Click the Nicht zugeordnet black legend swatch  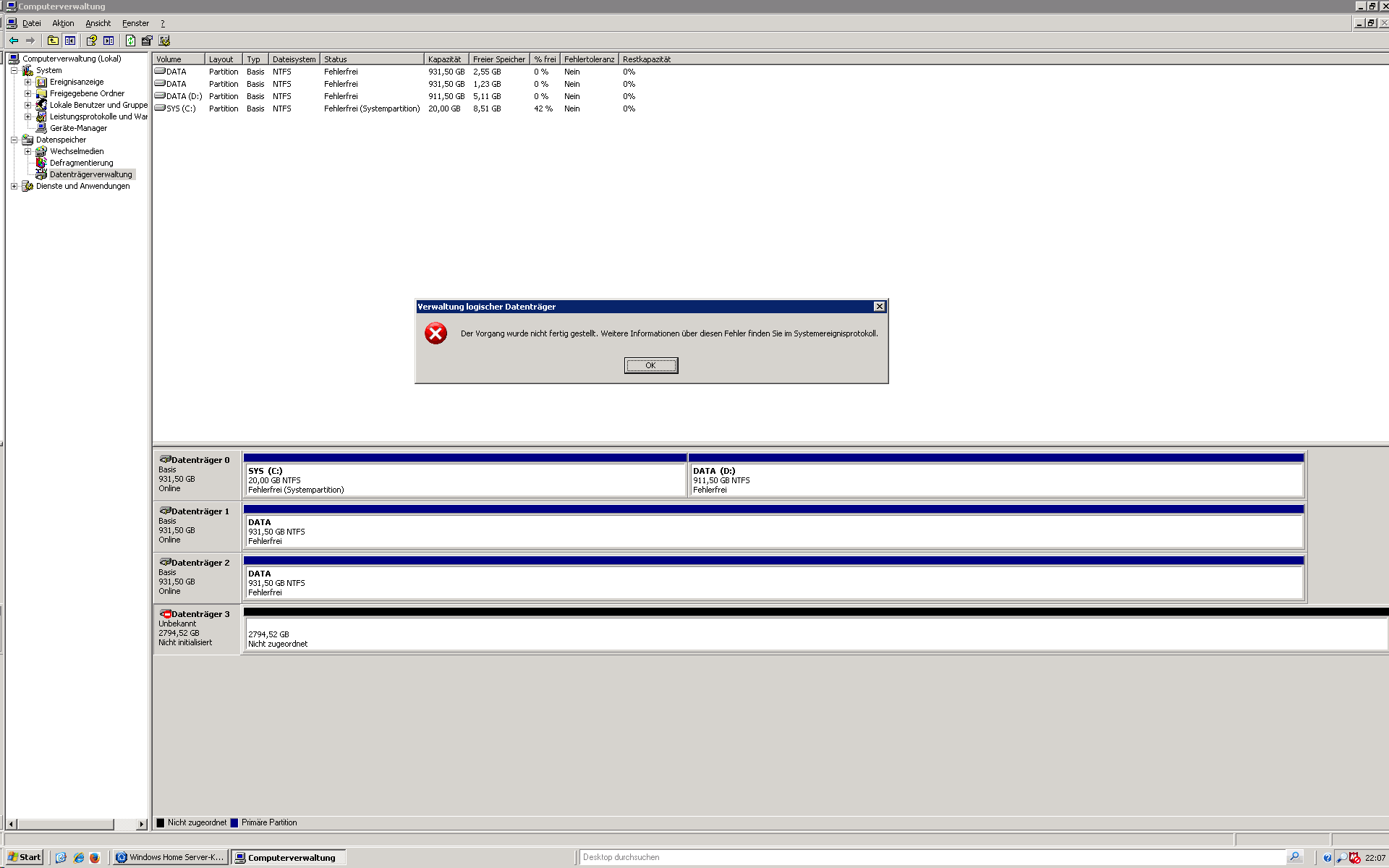coord(161,822)
